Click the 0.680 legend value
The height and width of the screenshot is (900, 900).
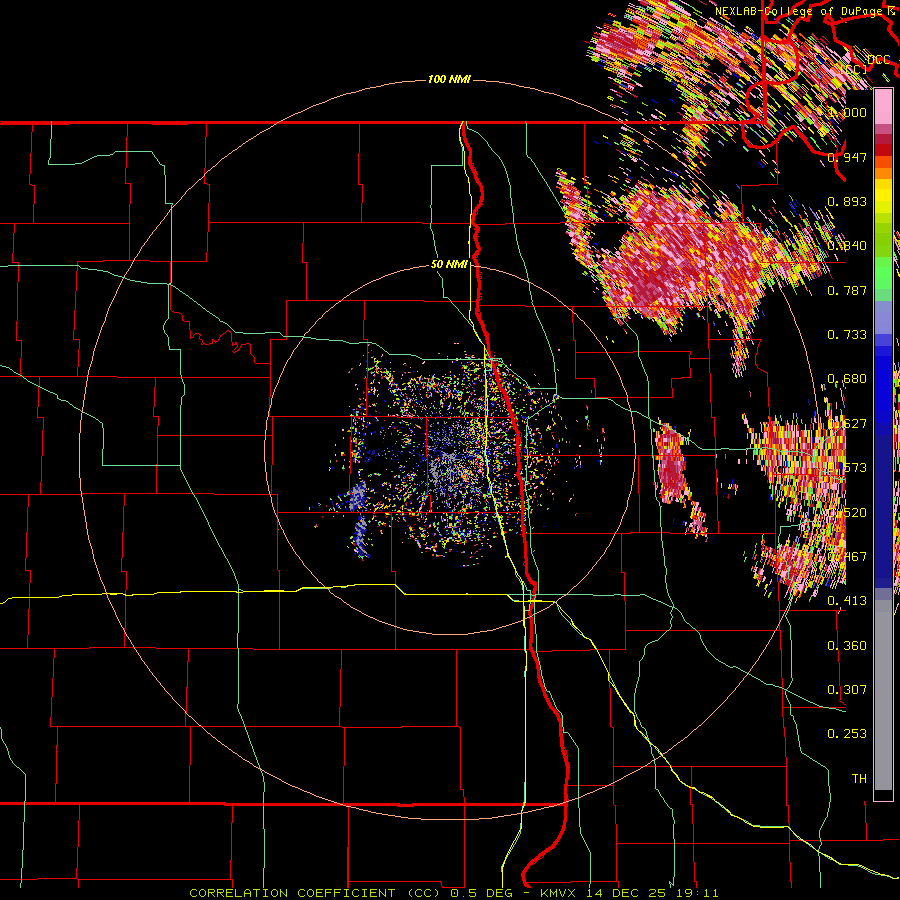click(847, 379)
